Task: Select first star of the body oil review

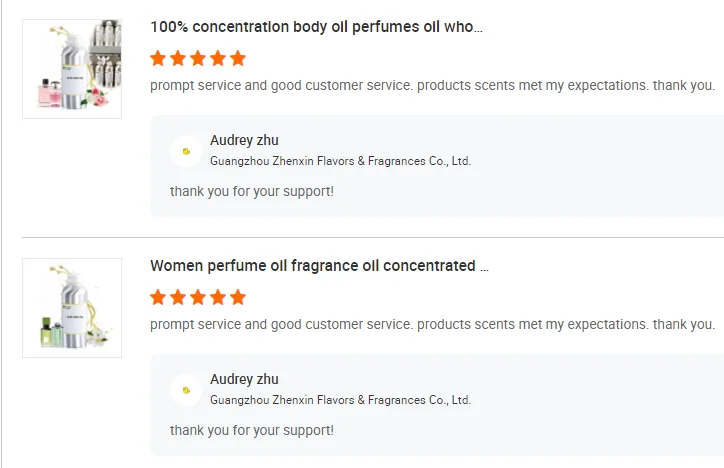Action: [158, 58]
